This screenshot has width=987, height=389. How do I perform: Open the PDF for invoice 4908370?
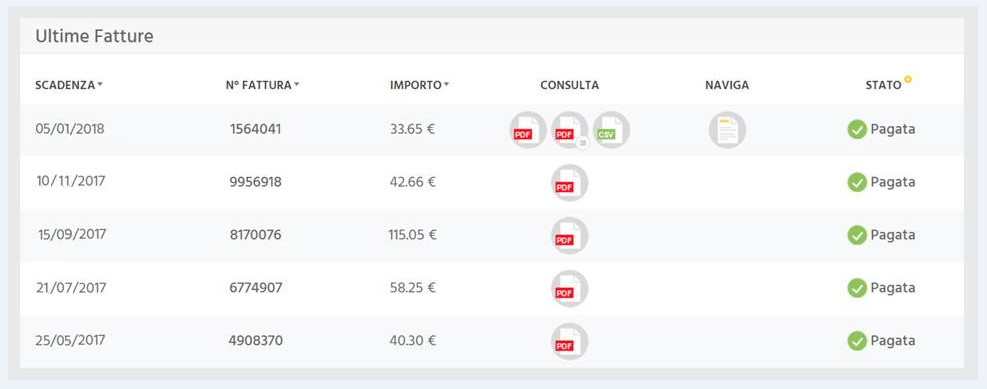(x=570, y=341)
